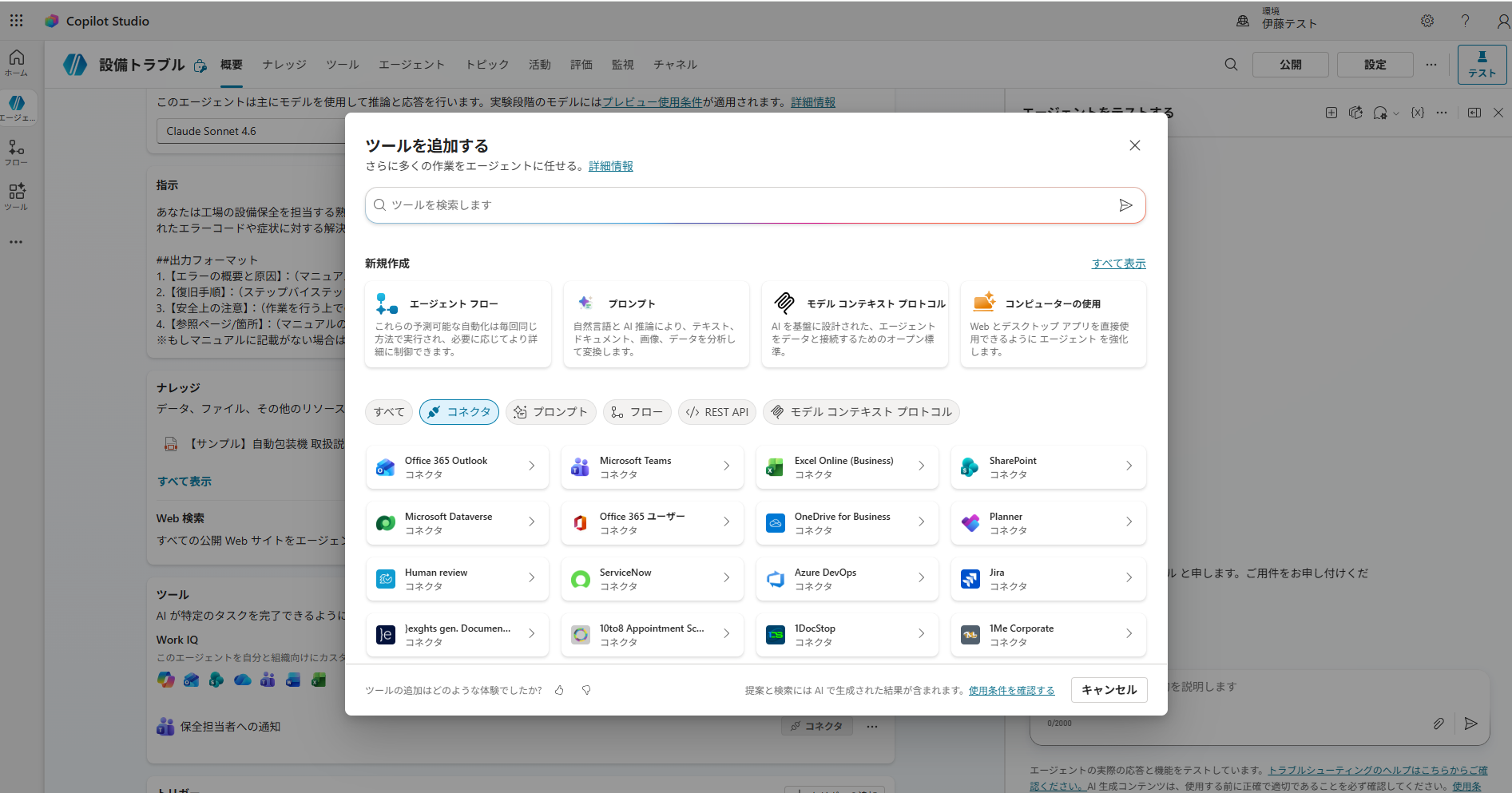Screen dimensions: 1512x793
Task: Expand the Excel Online (Business) connector chevron
Action: click(x=921, y=466)
